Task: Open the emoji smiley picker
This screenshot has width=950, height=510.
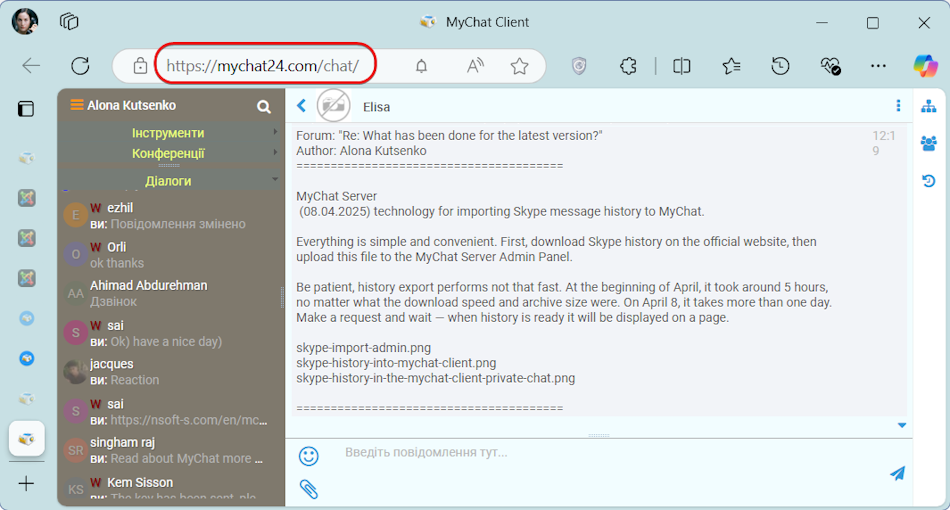Action: point(308,455)
